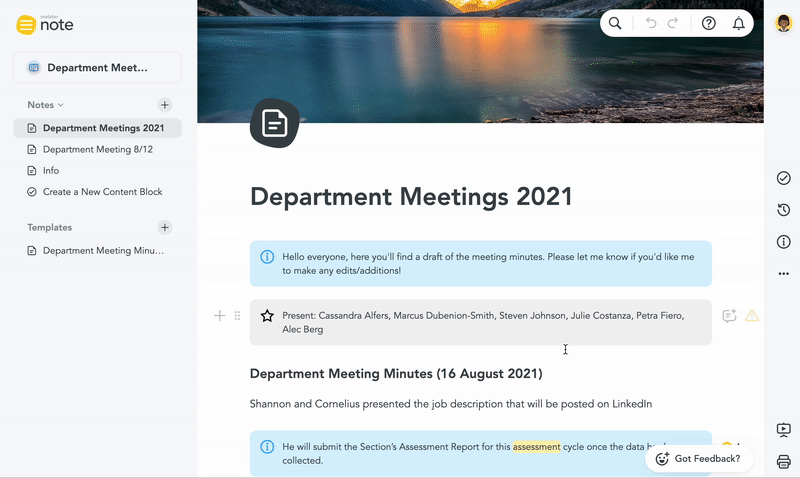The height and width of the screenshot is (478, 800).
Task: Open the more options ellipsis
Action: 784,274
